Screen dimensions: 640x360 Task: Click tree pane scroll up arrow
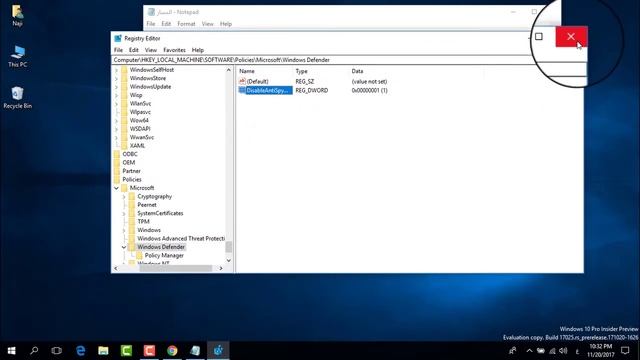coord(229,70)
